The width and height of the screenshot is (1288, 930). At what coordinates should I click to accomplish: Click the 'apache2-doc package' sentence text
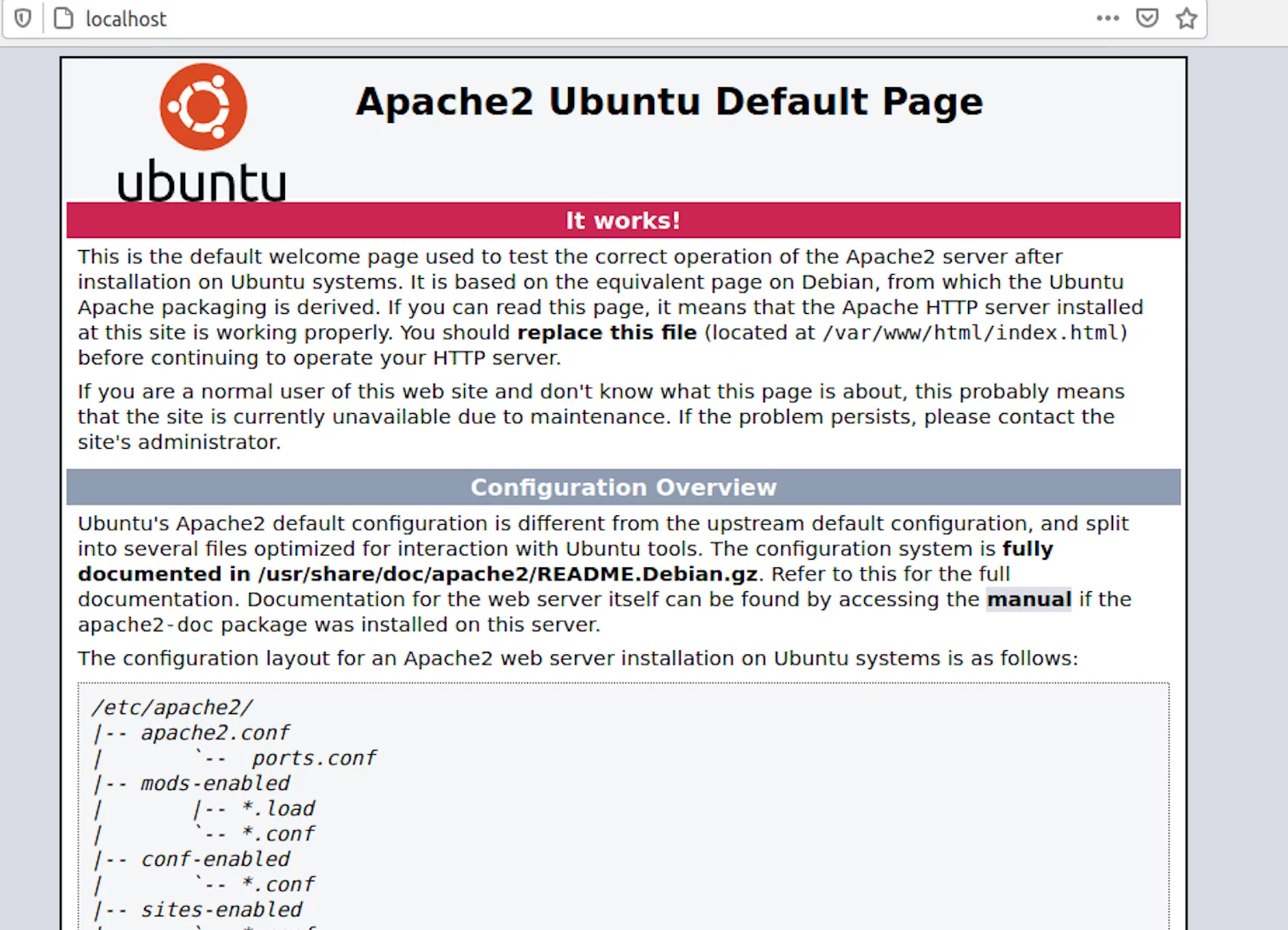coord(339,625)
